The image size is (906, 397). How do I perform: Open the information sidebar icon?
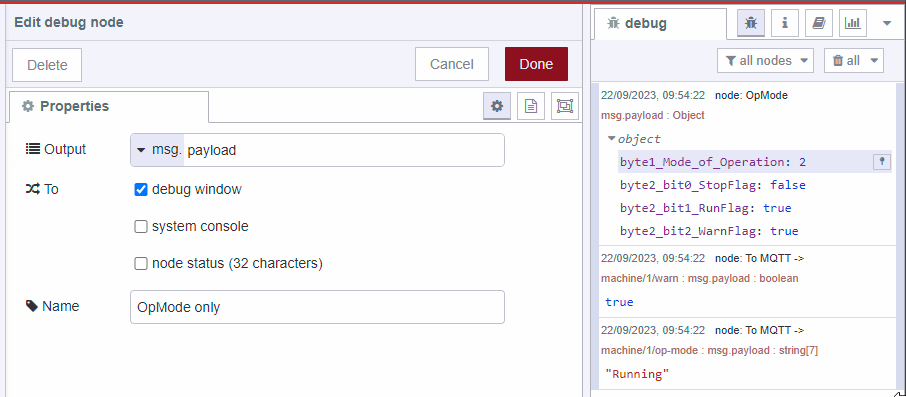[x=785, y=23]
